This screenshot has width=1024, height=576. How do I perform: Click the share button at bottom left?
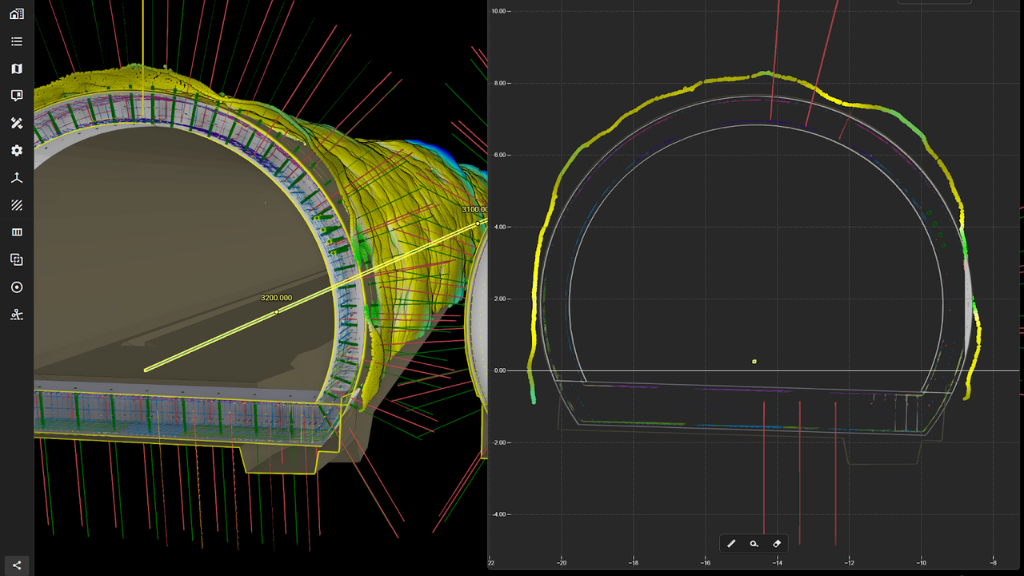(x=16, y=565)
